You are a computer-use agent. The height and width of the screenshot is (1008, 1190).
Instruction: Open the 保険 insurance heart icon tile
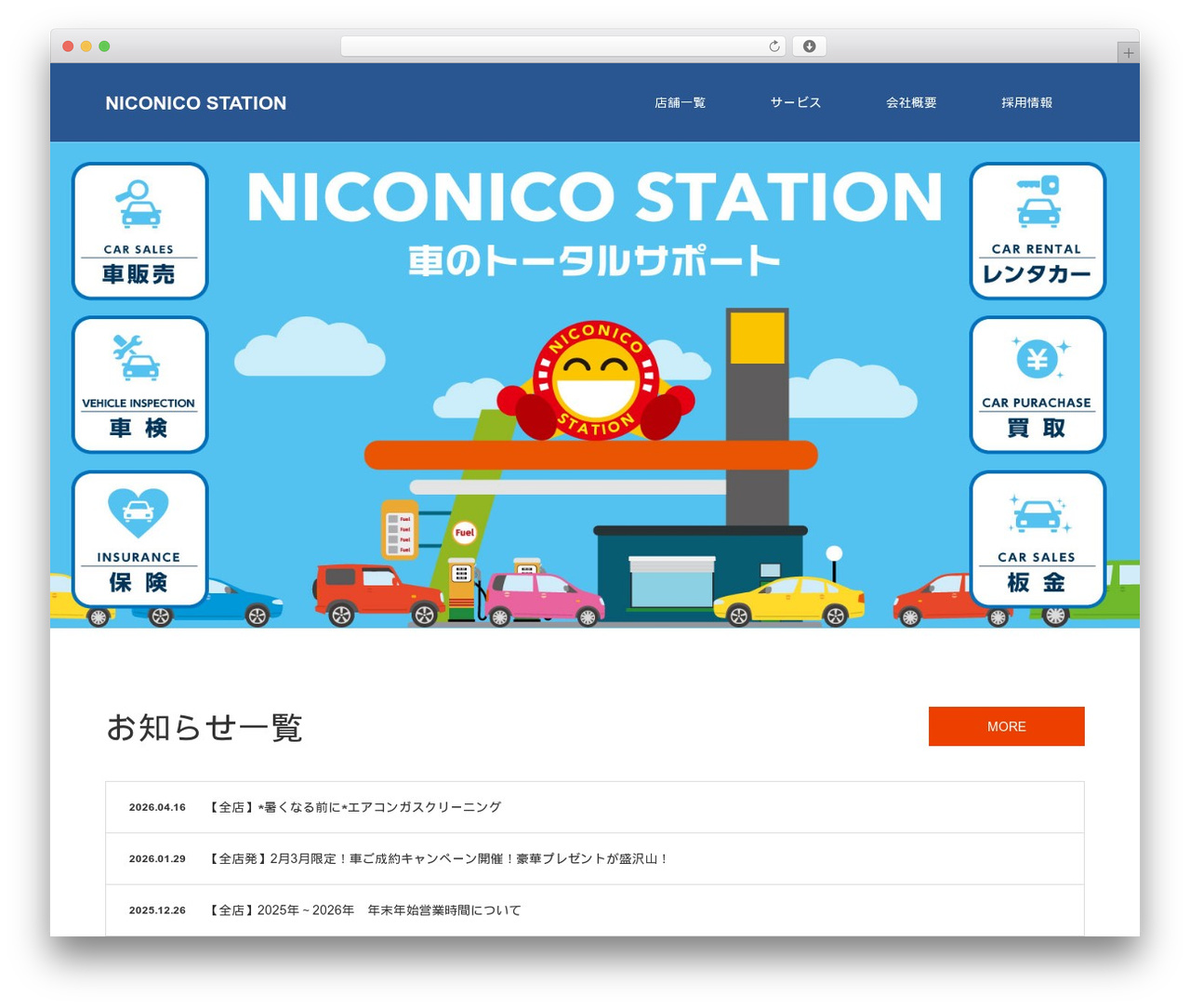pyautogui.click(x=139, y=539)
